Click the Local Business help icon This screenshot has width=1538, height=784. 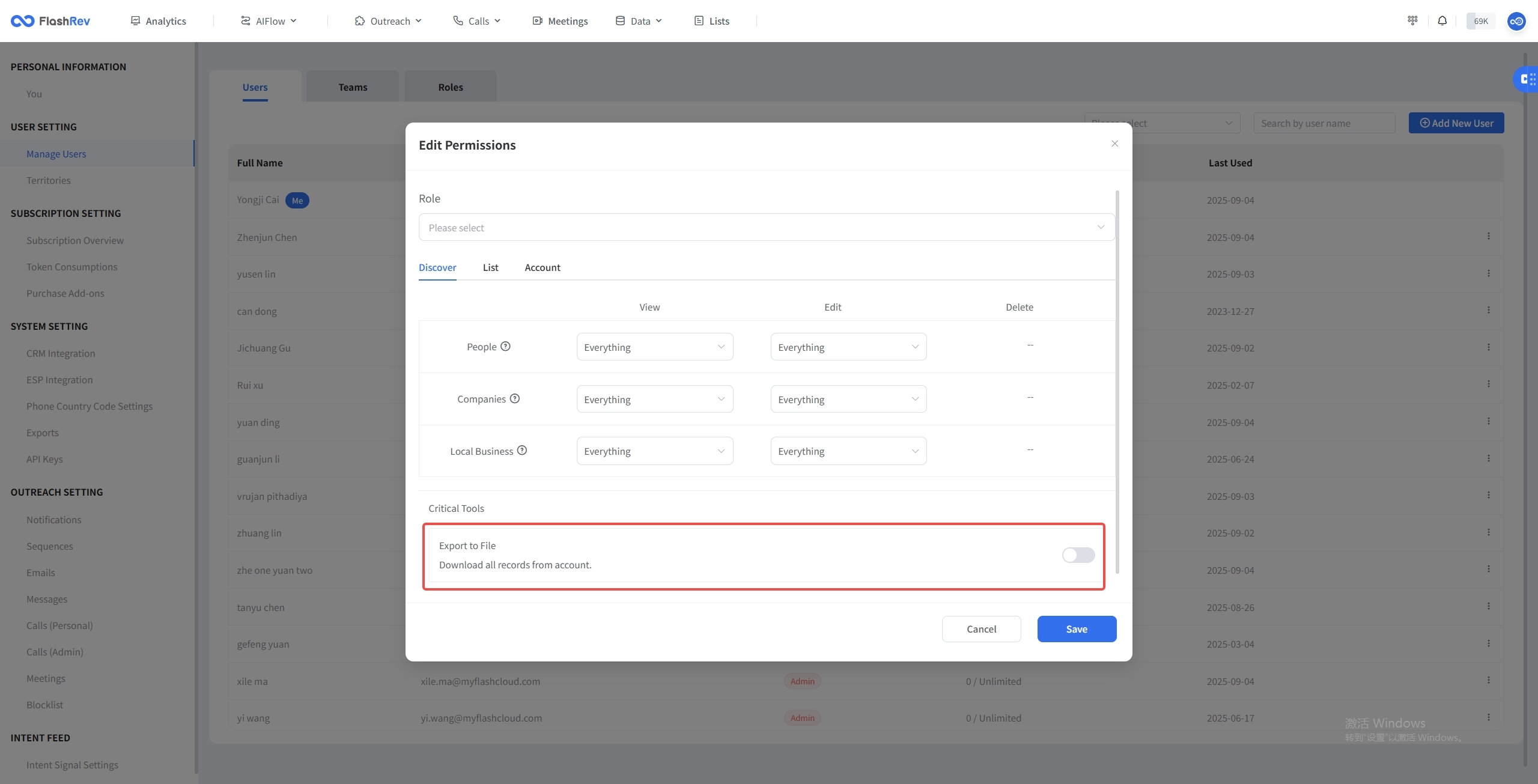[x=522, y=450]
